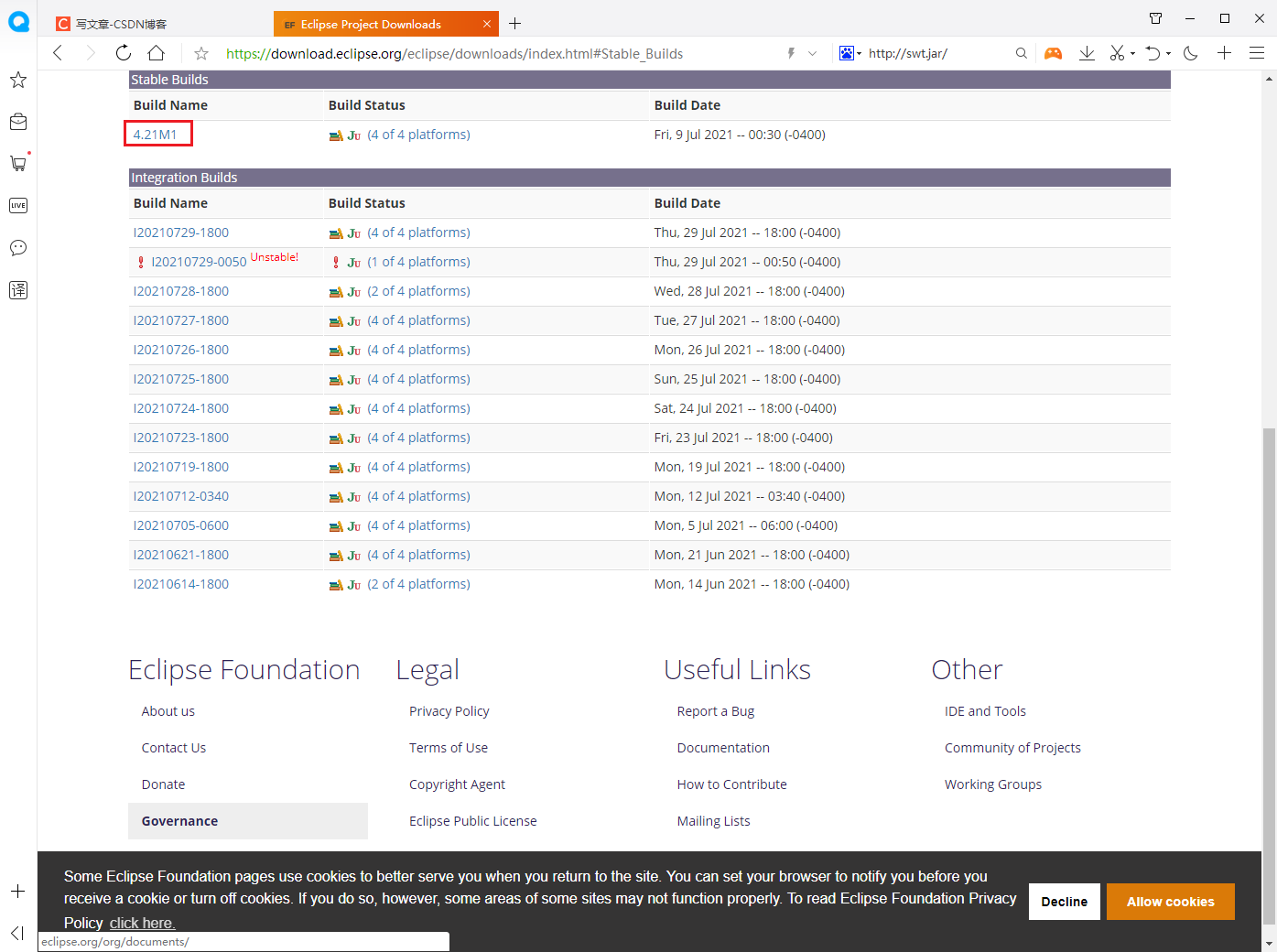Open the sidebar shopping cart icon
This screenshot has height=952, width=1277.
[x=18, y=163]
